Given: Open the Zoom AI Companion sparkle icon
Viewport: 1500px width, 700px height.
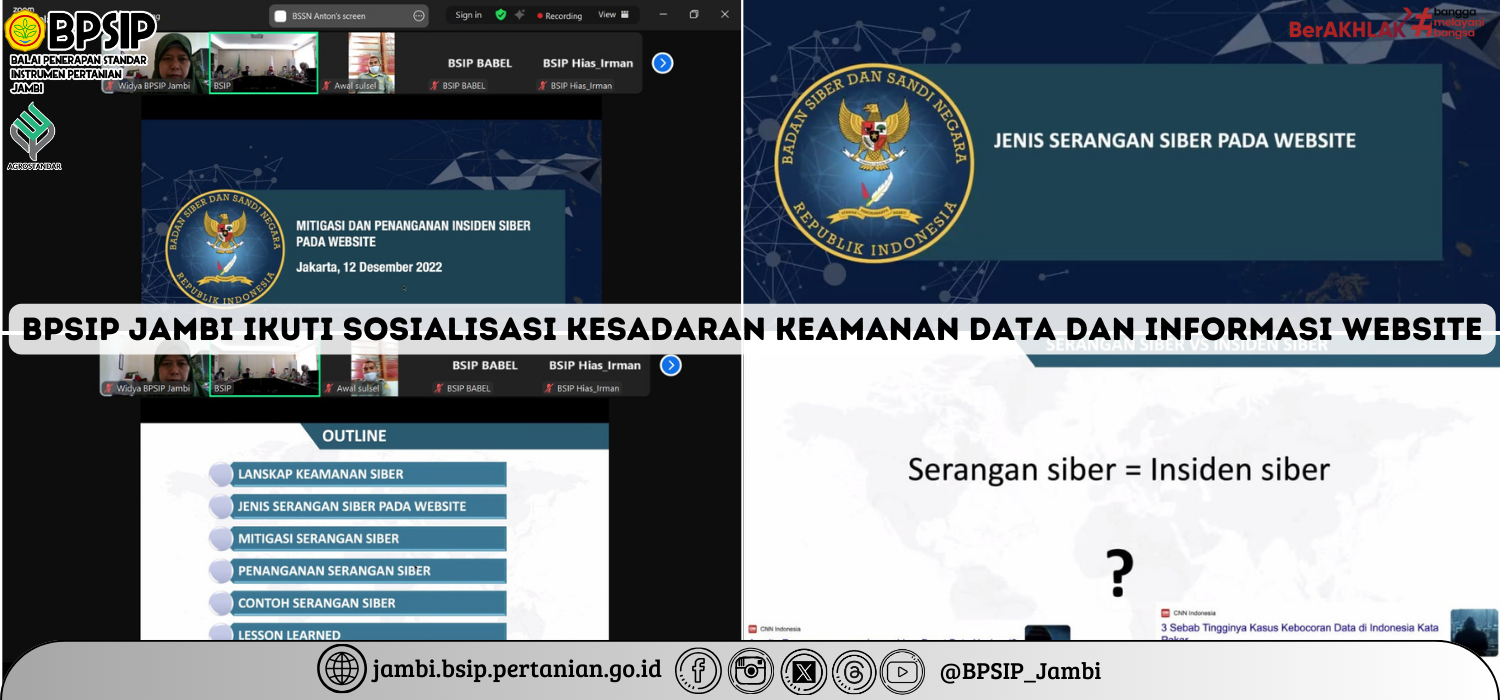Looking at the screenshot, I should [519, 15].
